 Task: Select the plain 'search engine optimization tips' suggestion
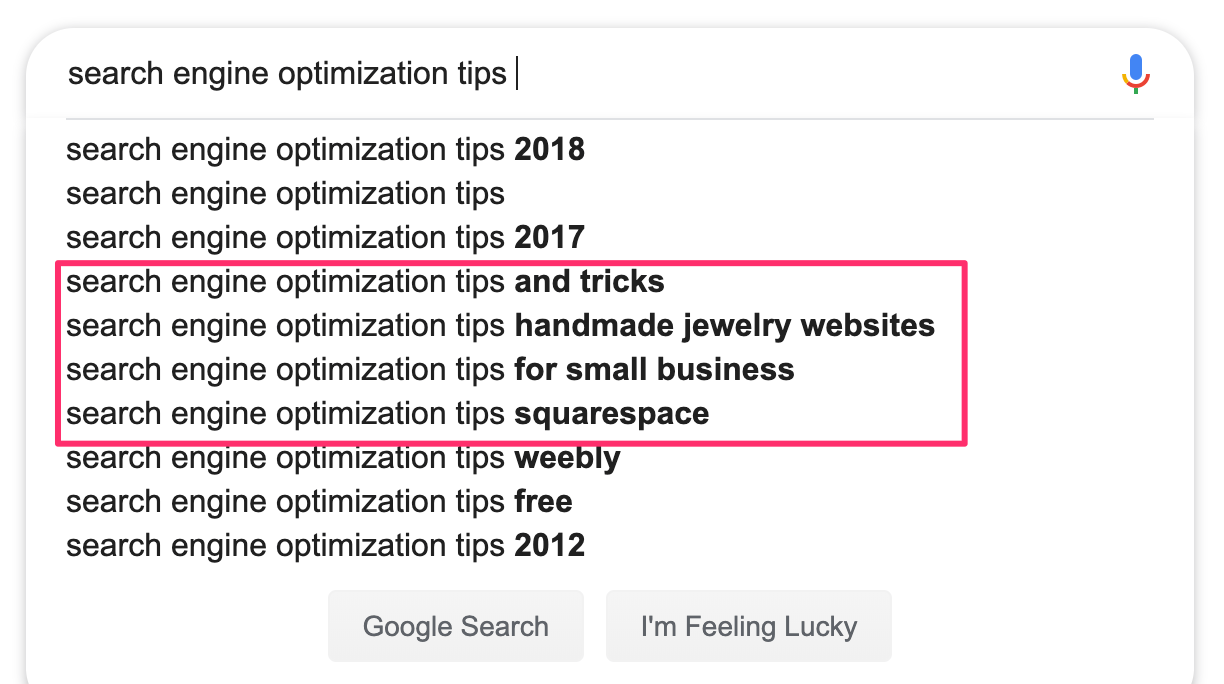coord(285,193)
